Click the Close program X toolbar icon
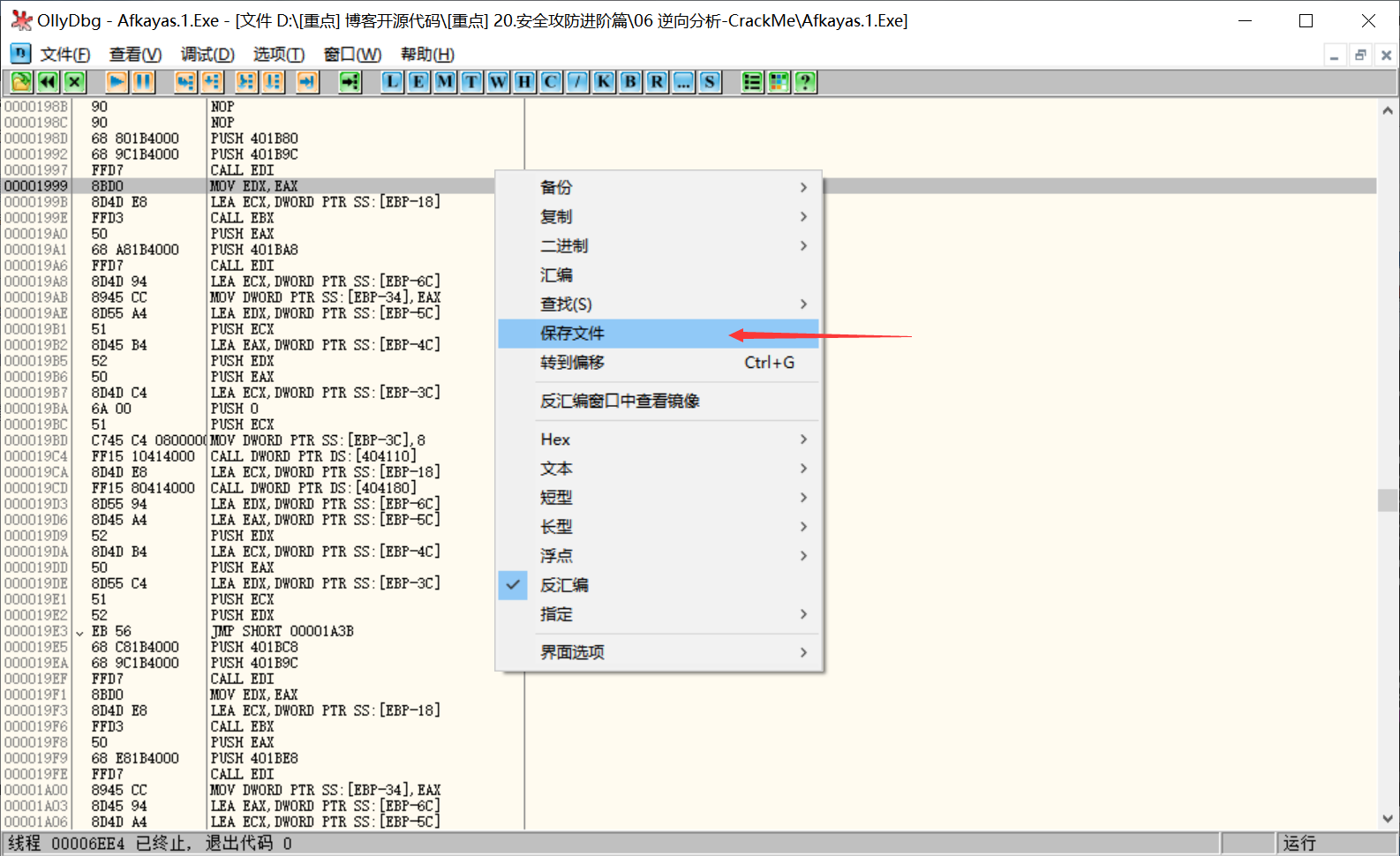This screenshot has height=856, width=1400. 74,82
